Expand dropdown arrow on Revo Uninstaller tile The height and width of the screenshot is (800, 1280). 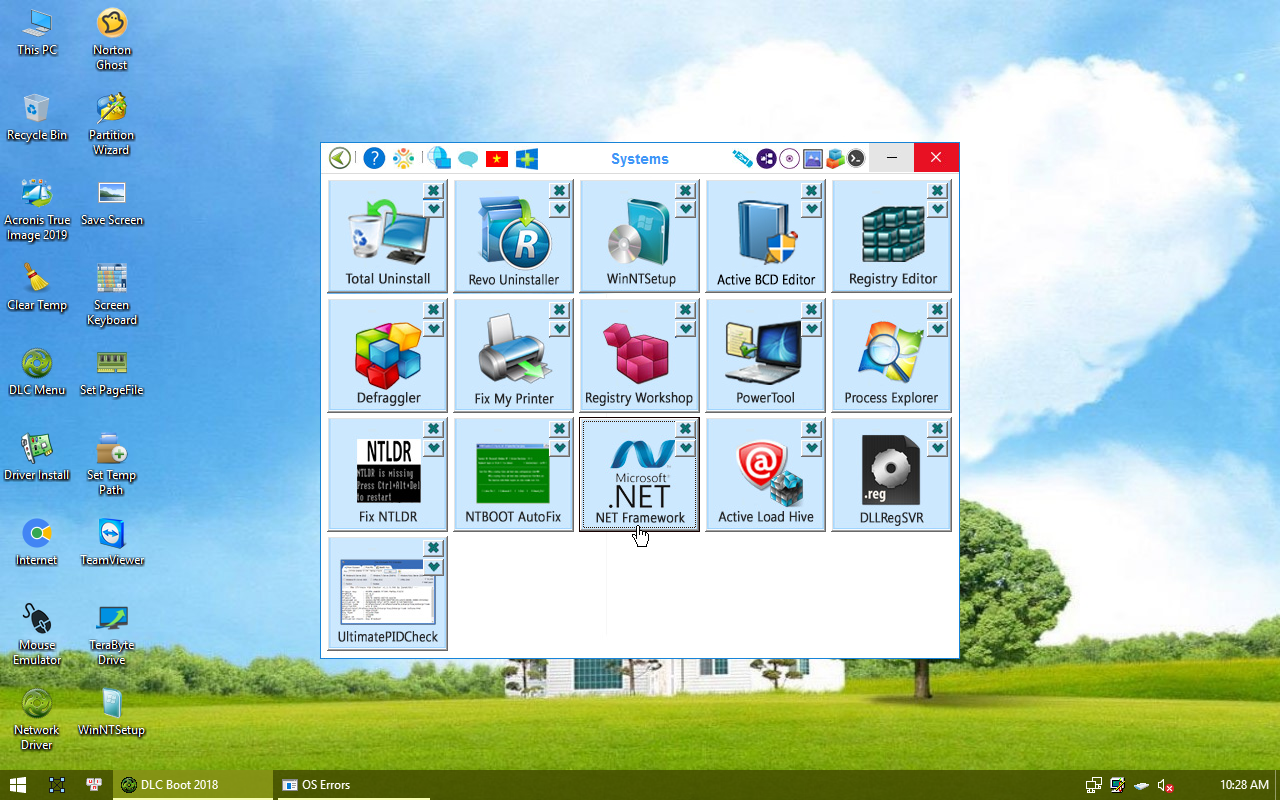pos(559,209)
